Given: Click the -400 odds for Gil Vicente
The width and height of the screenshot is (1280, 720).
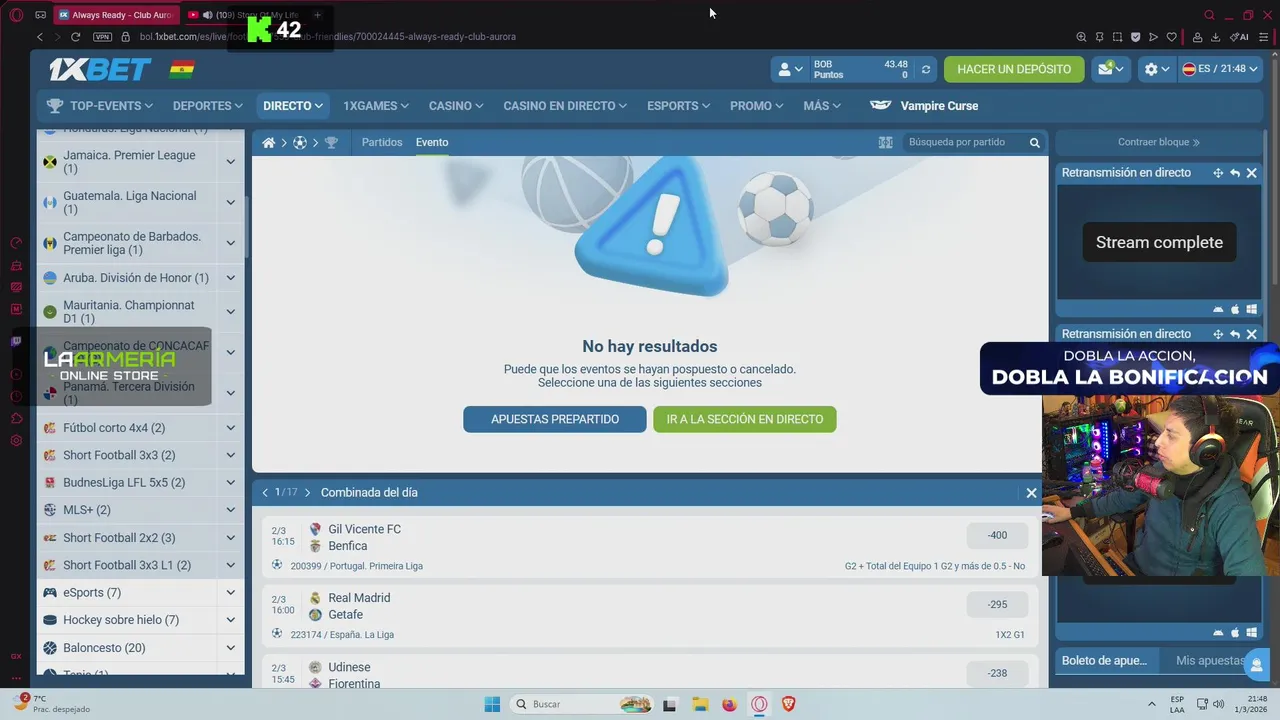Looking at the screenshot, I should coord(997,535).
